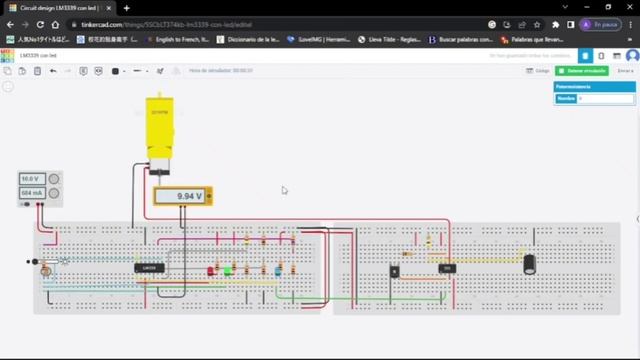640x360 pixels.
Task: Click the undo arrow icon
Action: click(x=53, y=71)
